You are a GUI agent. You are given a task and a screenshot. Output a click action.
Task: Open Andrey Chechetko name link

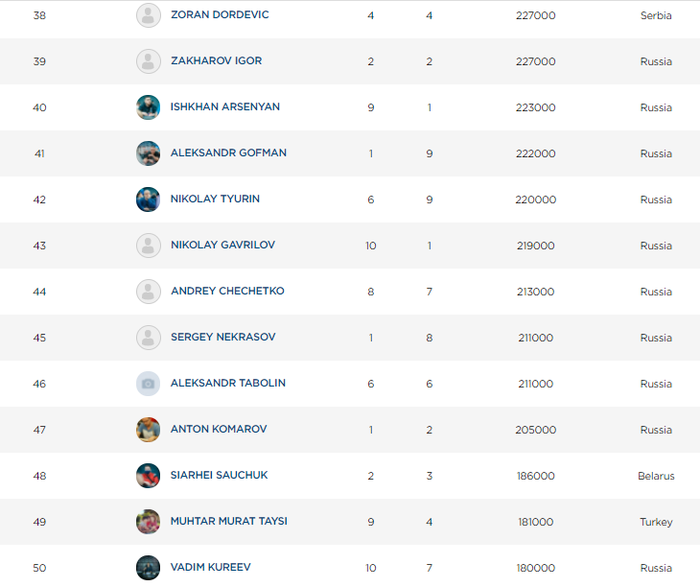click(227, 291)
